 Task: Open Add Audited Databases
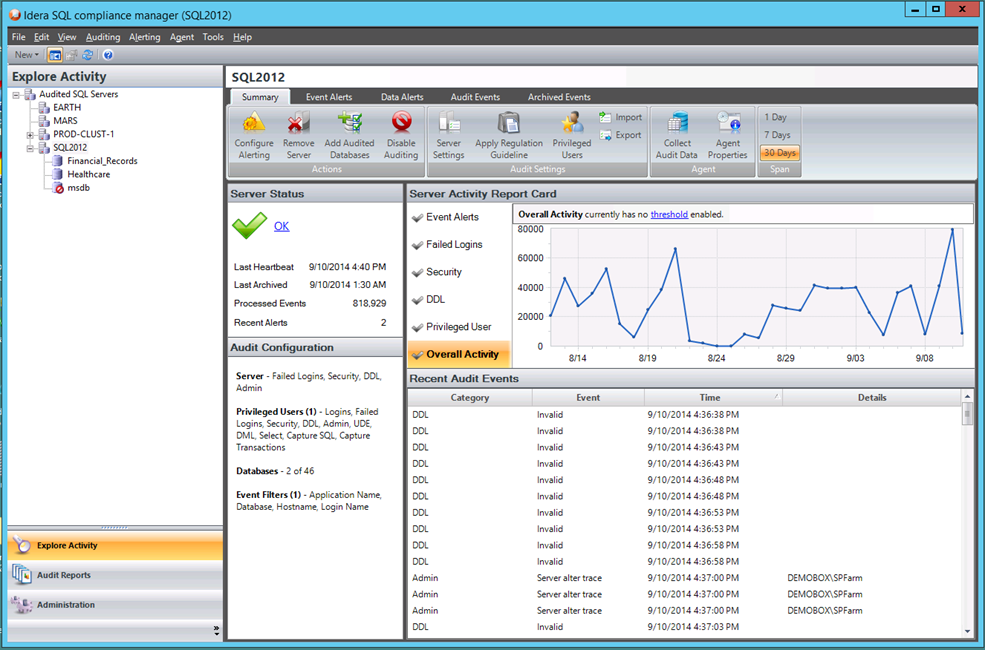point(348,124)
